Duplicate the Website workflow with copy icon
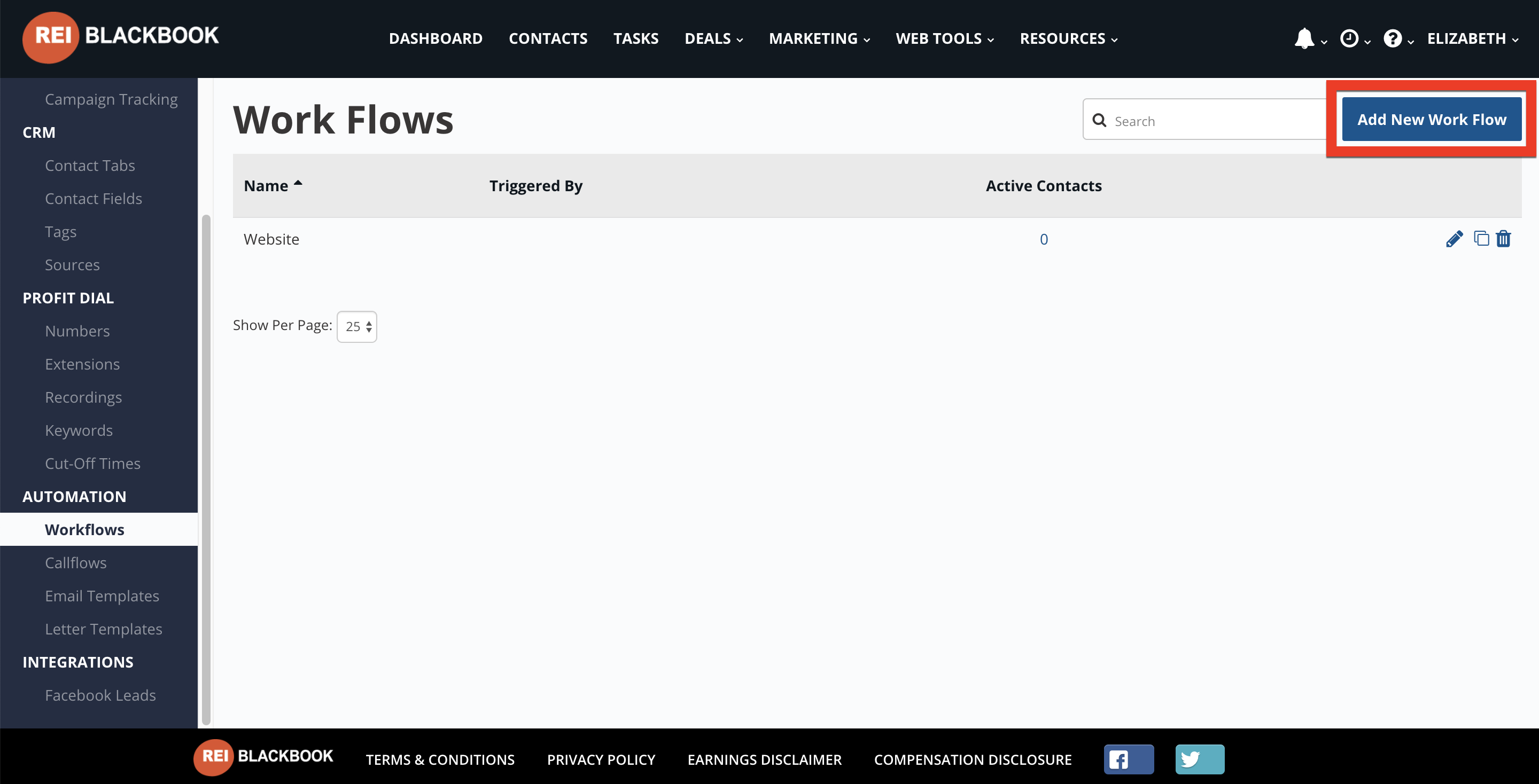This screenshot has width=1539, height=784. click(x=1481, y=238)
